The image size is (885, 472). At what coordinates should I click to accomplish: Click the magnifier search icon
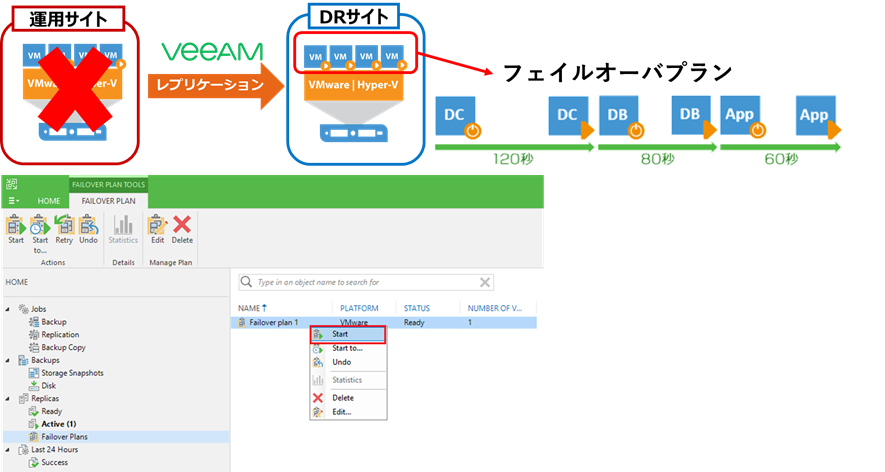click(x=246, y=282)
